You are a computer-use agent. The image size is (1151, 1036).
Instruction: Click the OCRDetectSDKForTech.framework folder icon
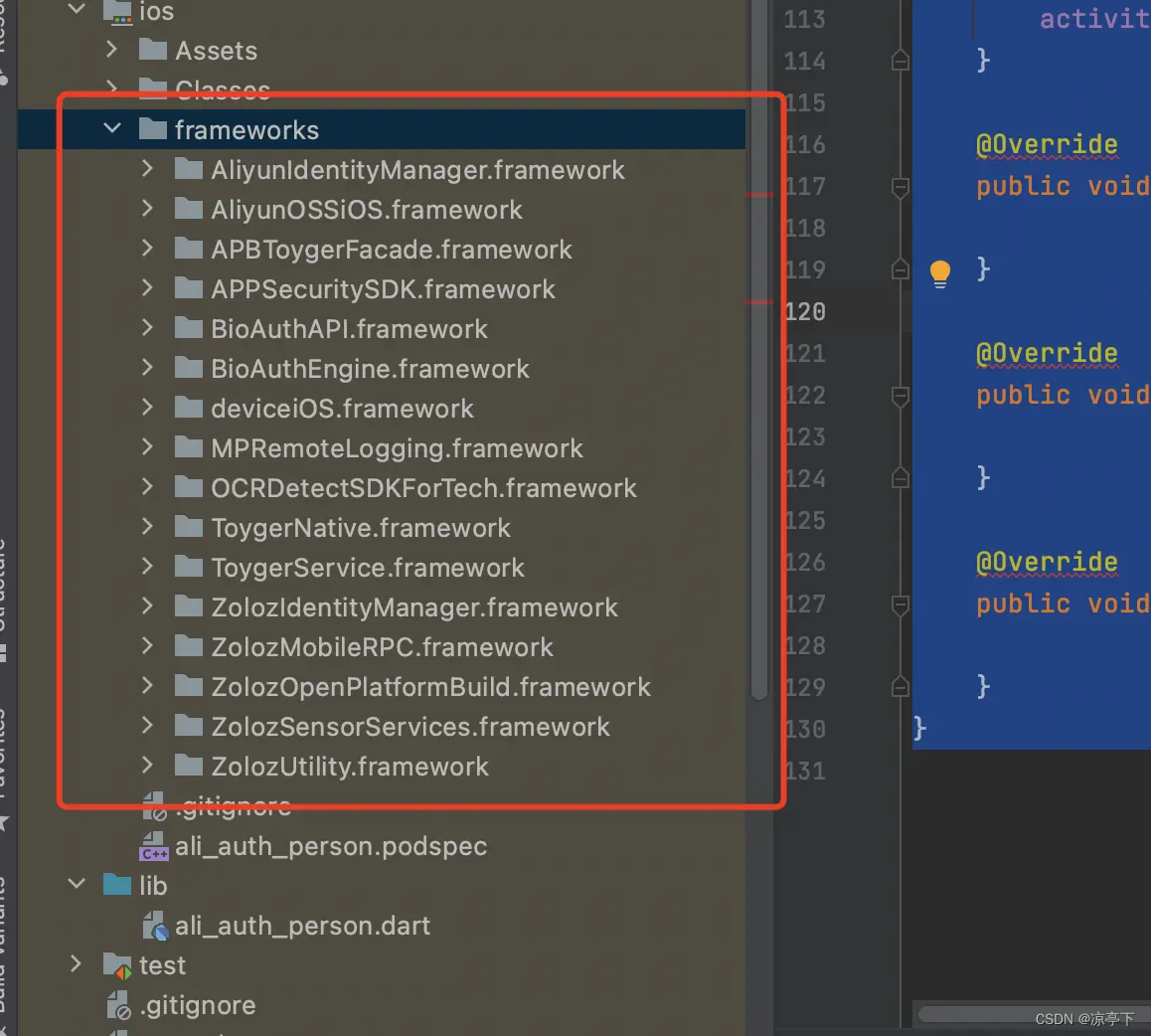click(x=189, y=487)
